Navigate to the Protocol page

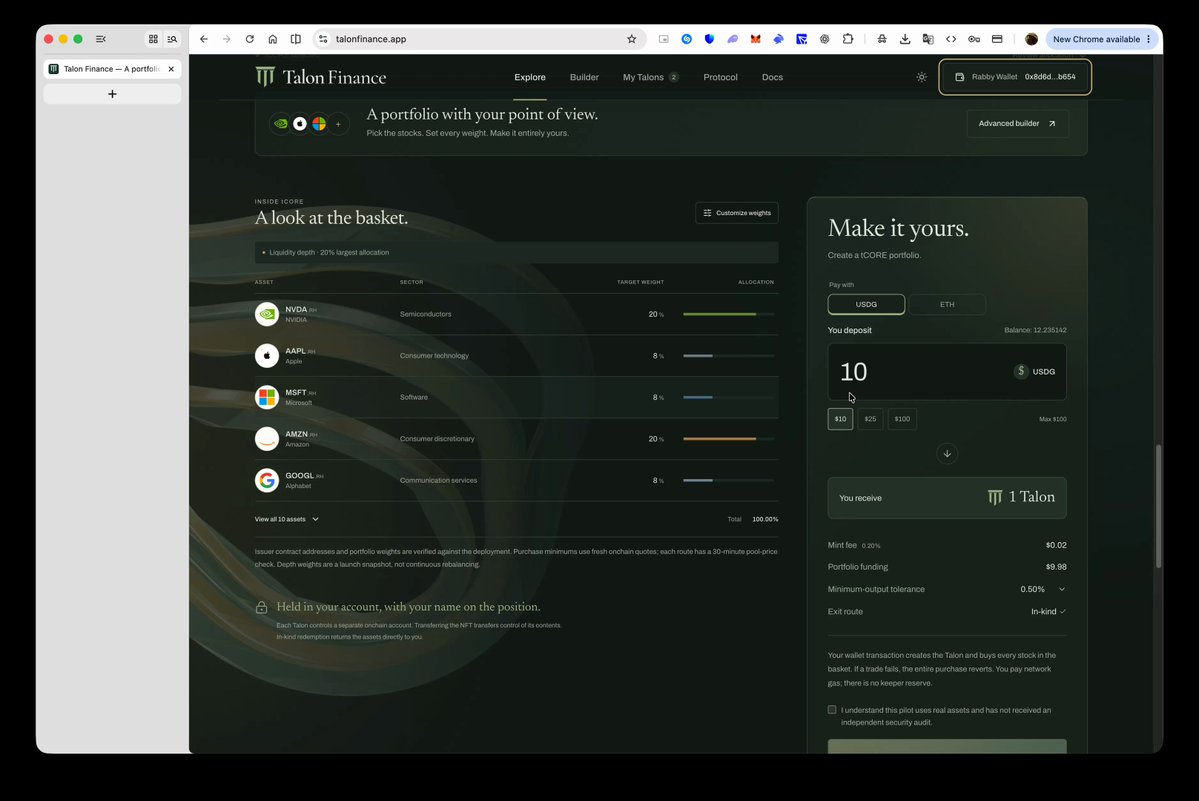(720, 77)
